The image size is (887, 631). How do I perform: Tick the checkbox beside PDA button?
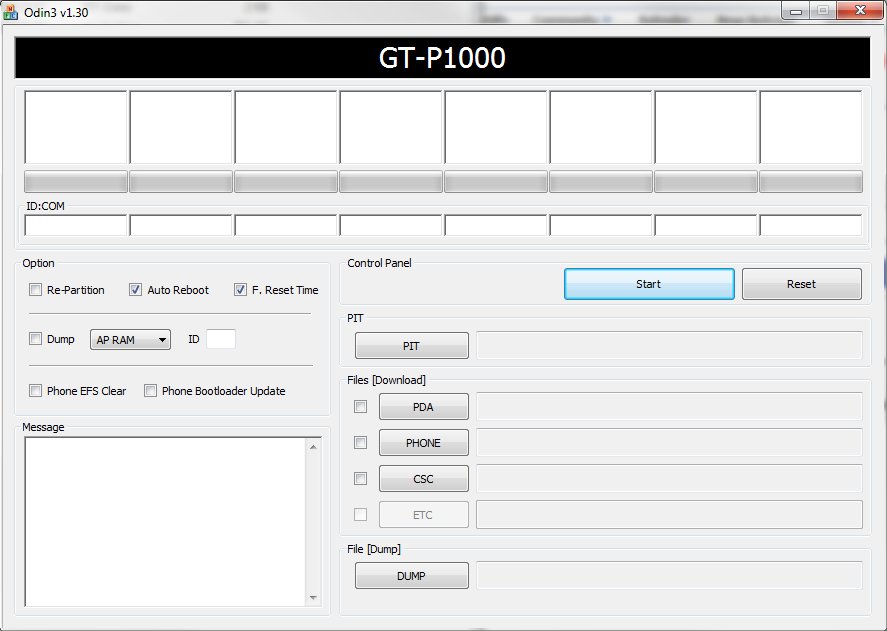click(360, 406)
